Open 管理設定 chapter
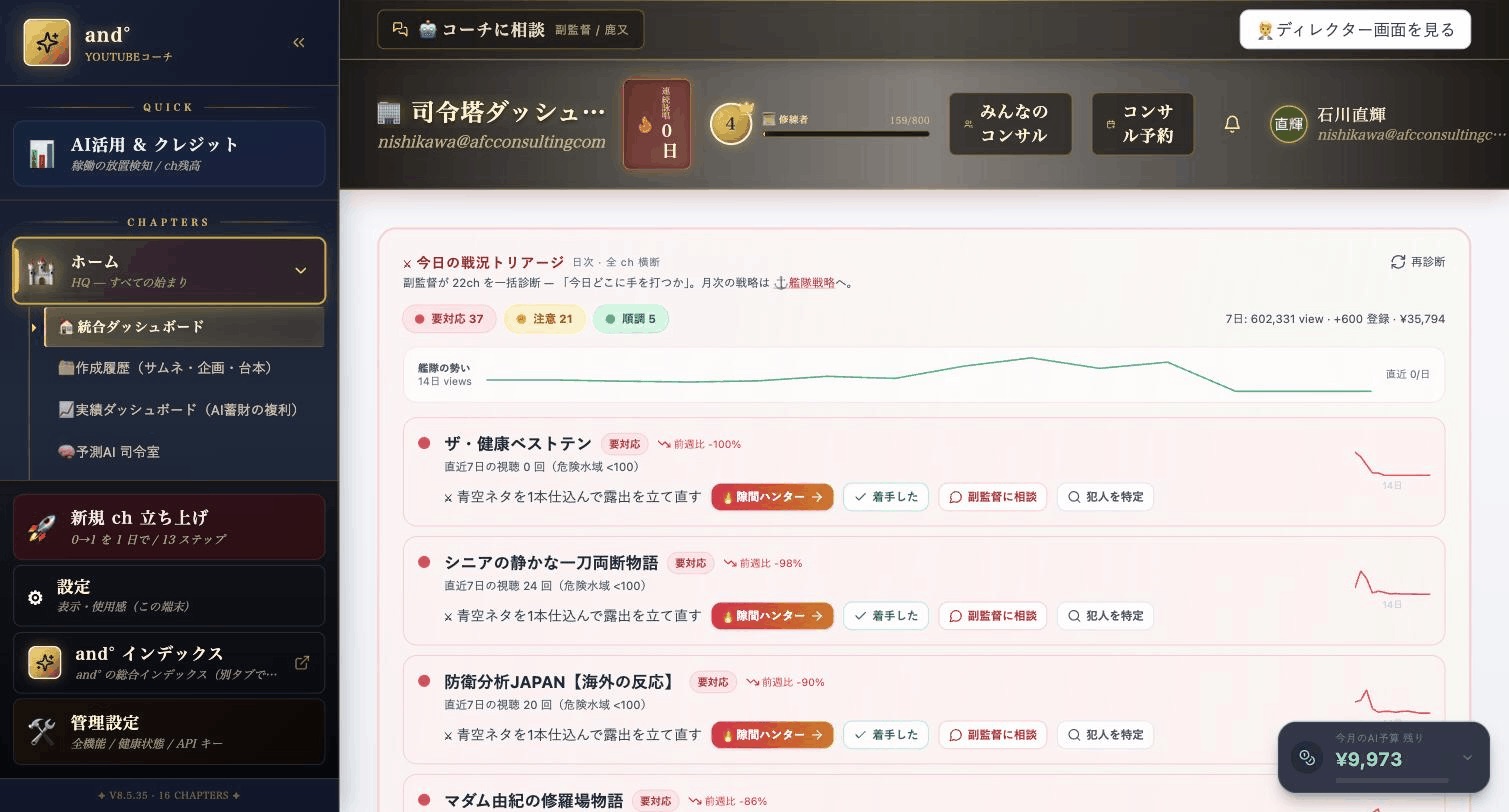Screen dimensions: 1509x812 pos(169,731)
